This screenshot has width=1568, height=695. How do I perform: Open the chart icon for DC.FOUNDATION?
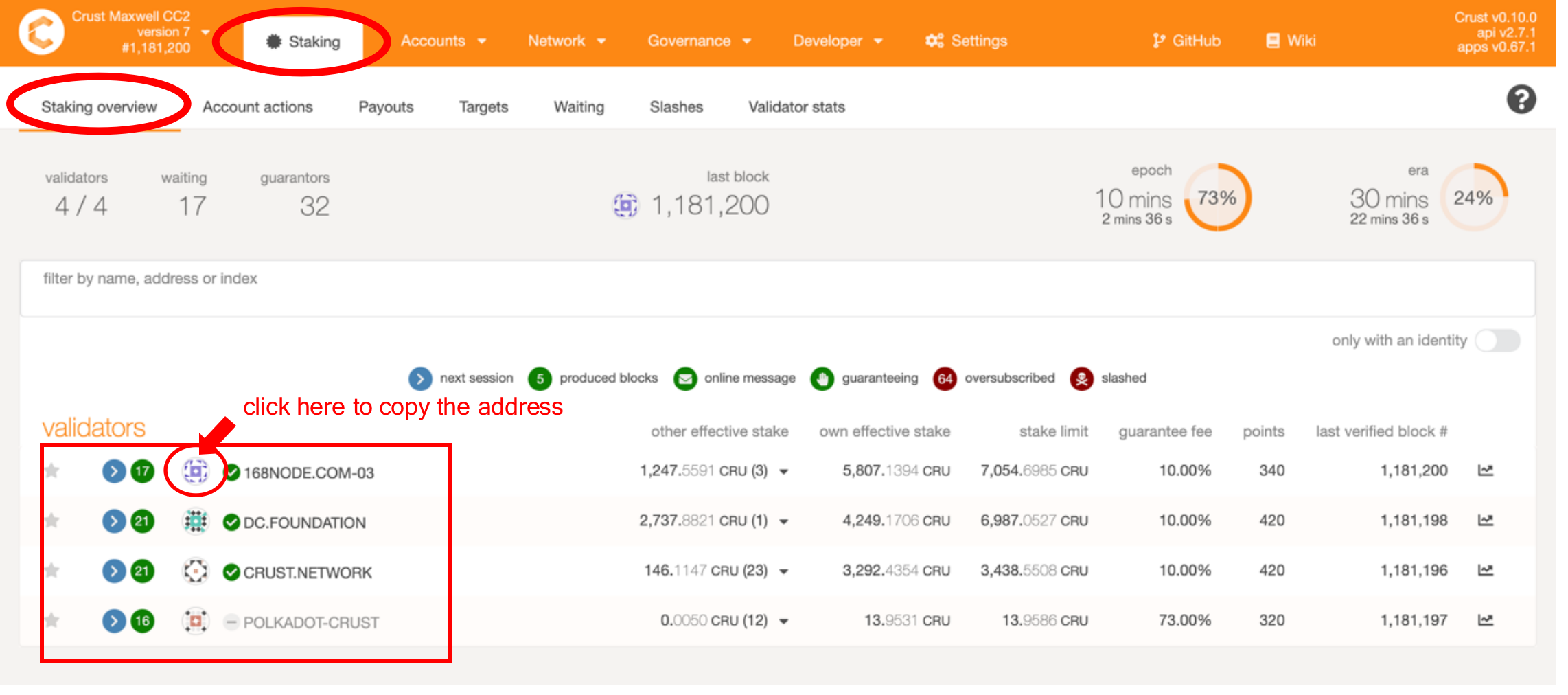click(1486, 521)
